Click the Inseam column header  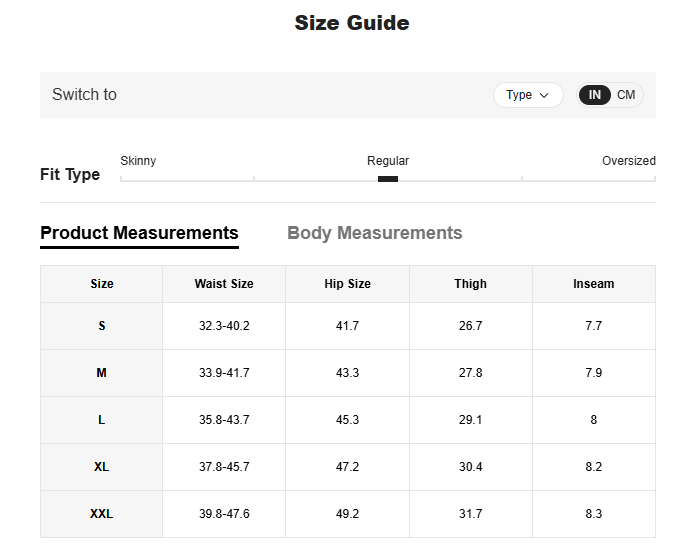click(593, 284)
